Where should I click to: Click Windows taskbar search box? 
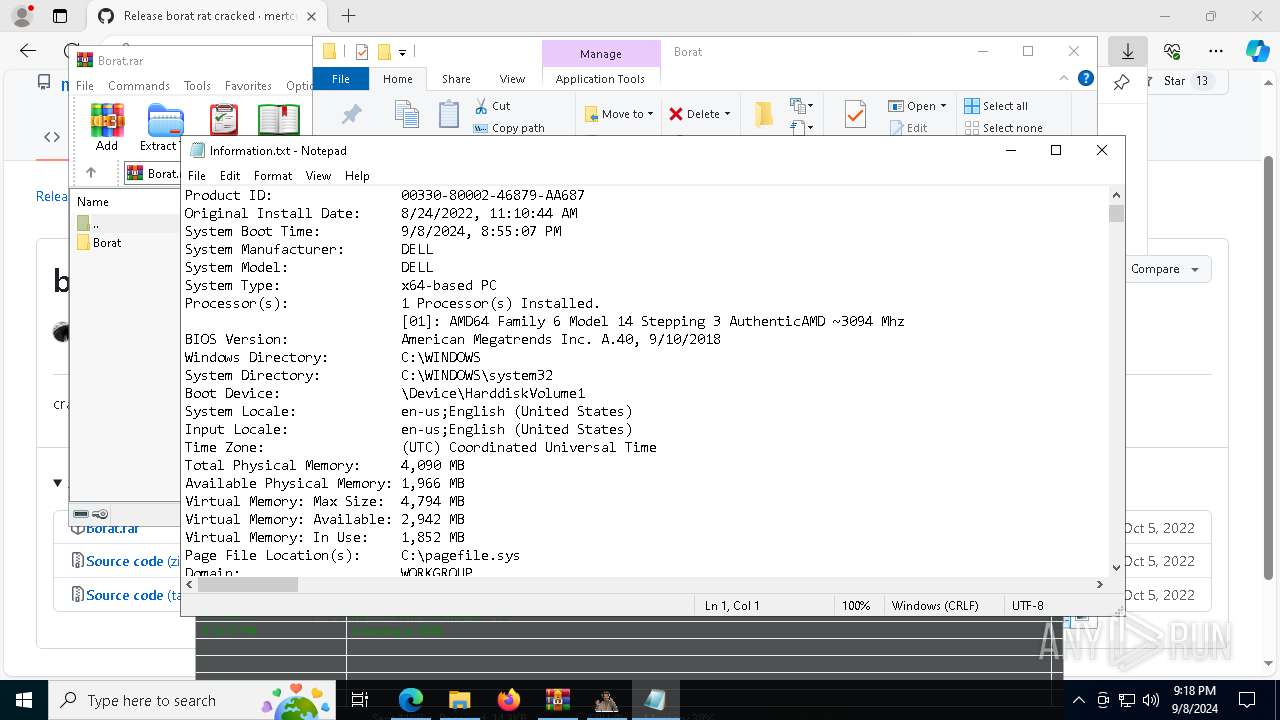click(x=194, y=700)
